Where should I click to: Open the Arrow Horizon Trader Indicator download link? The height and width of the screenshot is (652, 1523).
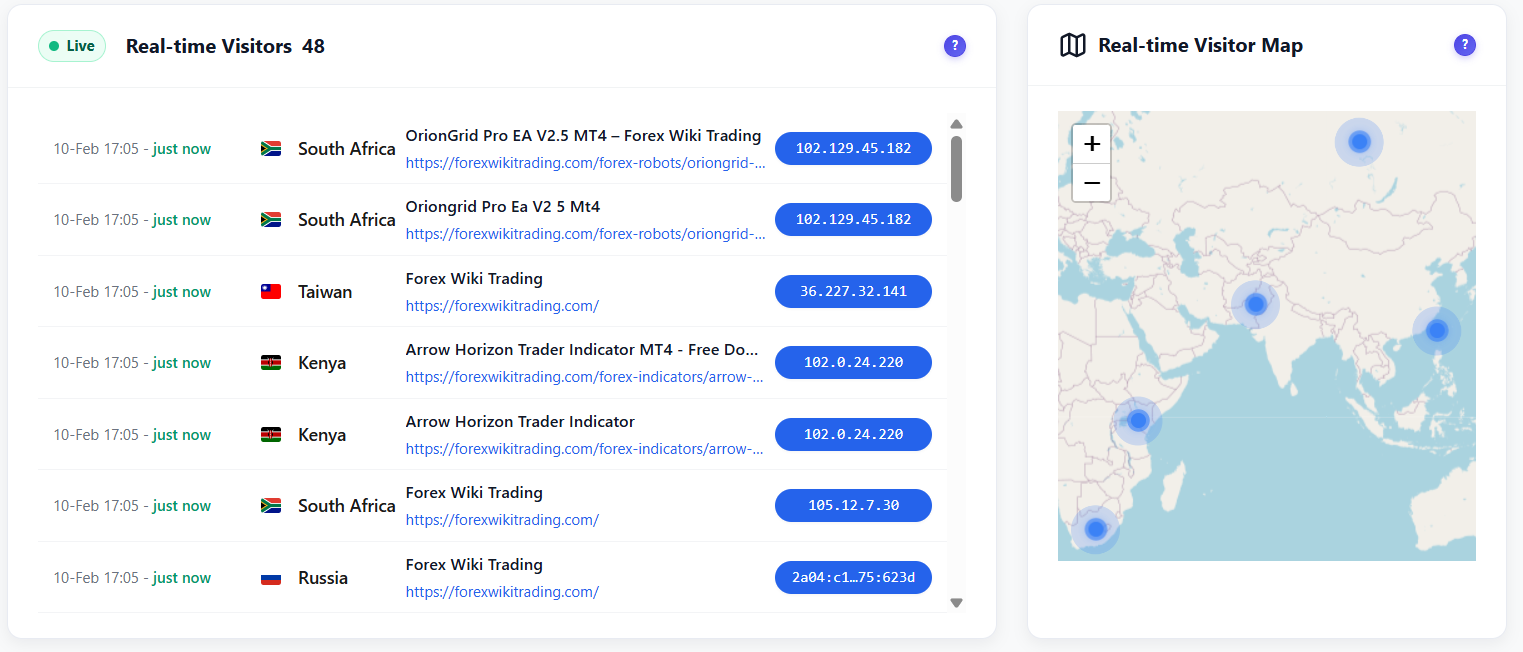coord(583,376)
